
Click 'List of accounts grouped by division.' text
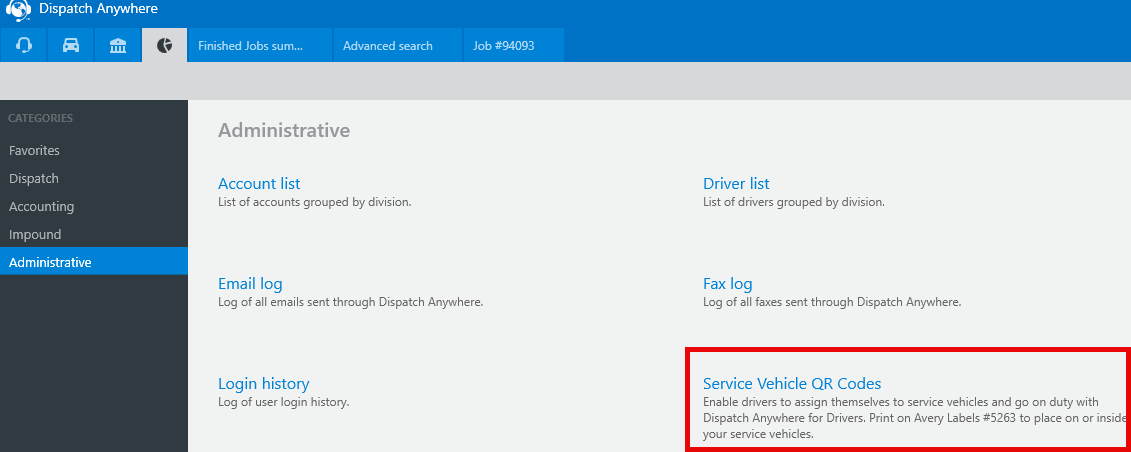(x=314, y=202)
